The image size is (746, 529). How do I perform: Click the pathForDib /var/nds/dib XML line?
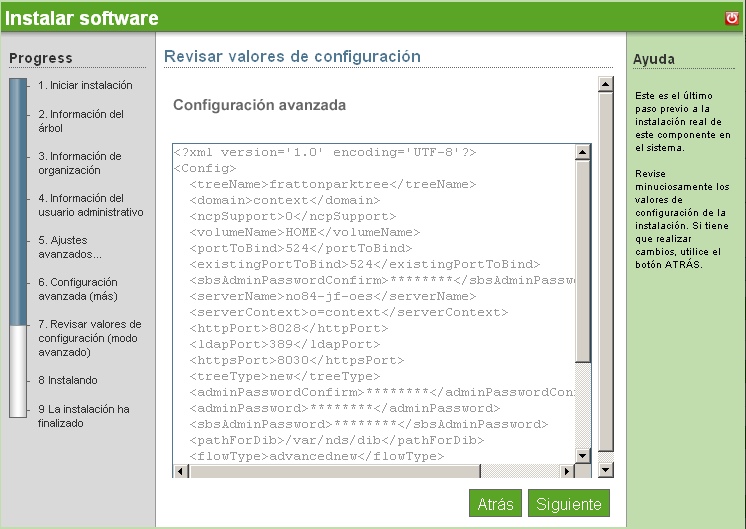coord(337,440)
